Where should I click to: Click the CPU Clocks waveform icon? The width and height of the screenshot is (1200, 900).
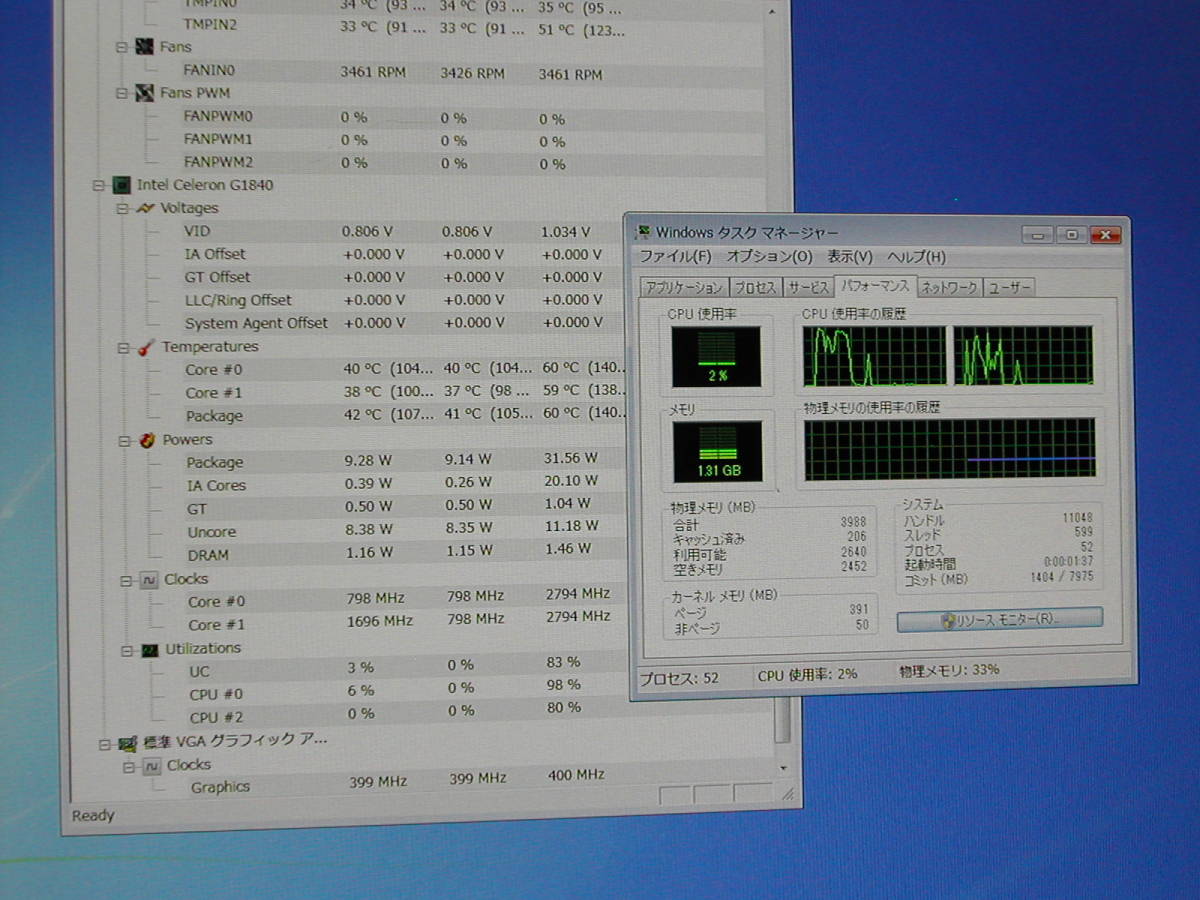click(149, 579)
